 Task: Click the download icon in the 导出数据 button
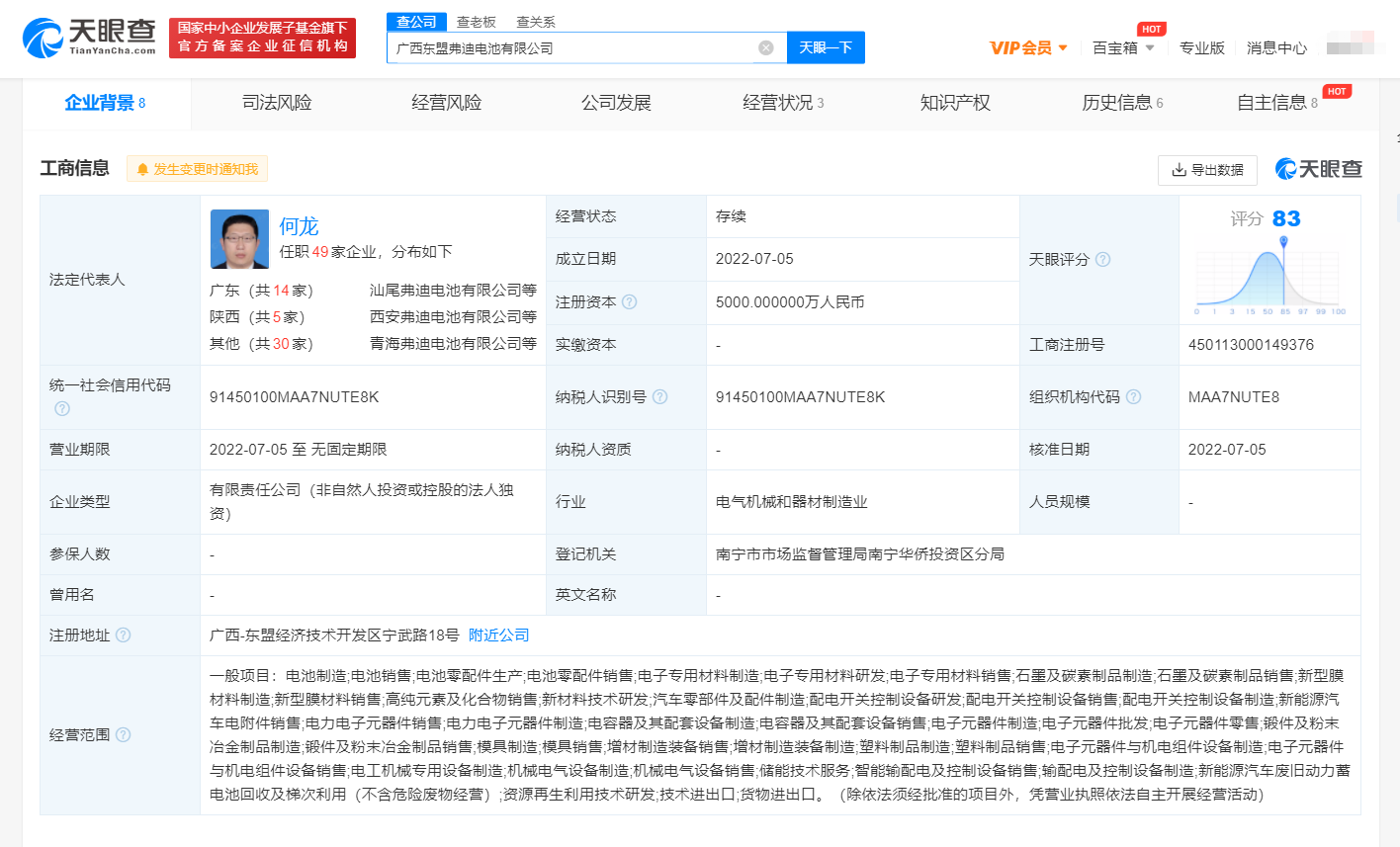pyautogui.click(x=1179, y=170)
